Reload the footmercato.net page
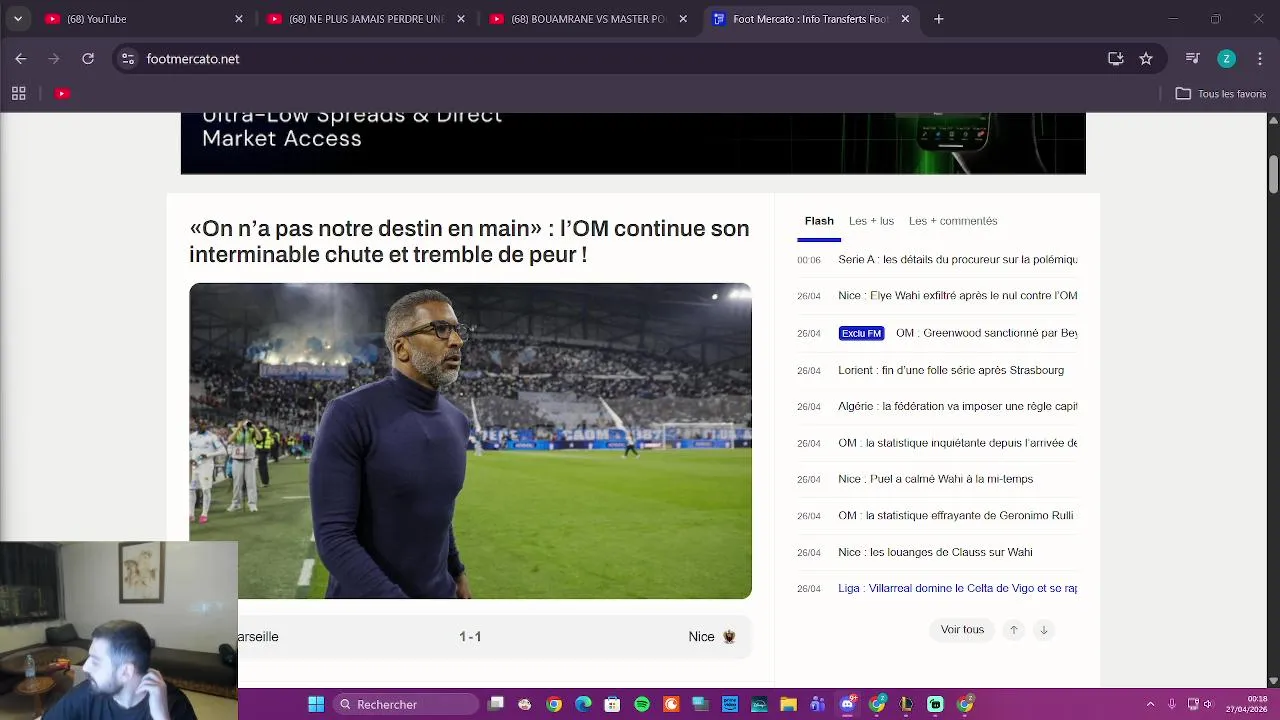Image resolution: width=1280 pixels, height=720 pixels. click(88, 59)
